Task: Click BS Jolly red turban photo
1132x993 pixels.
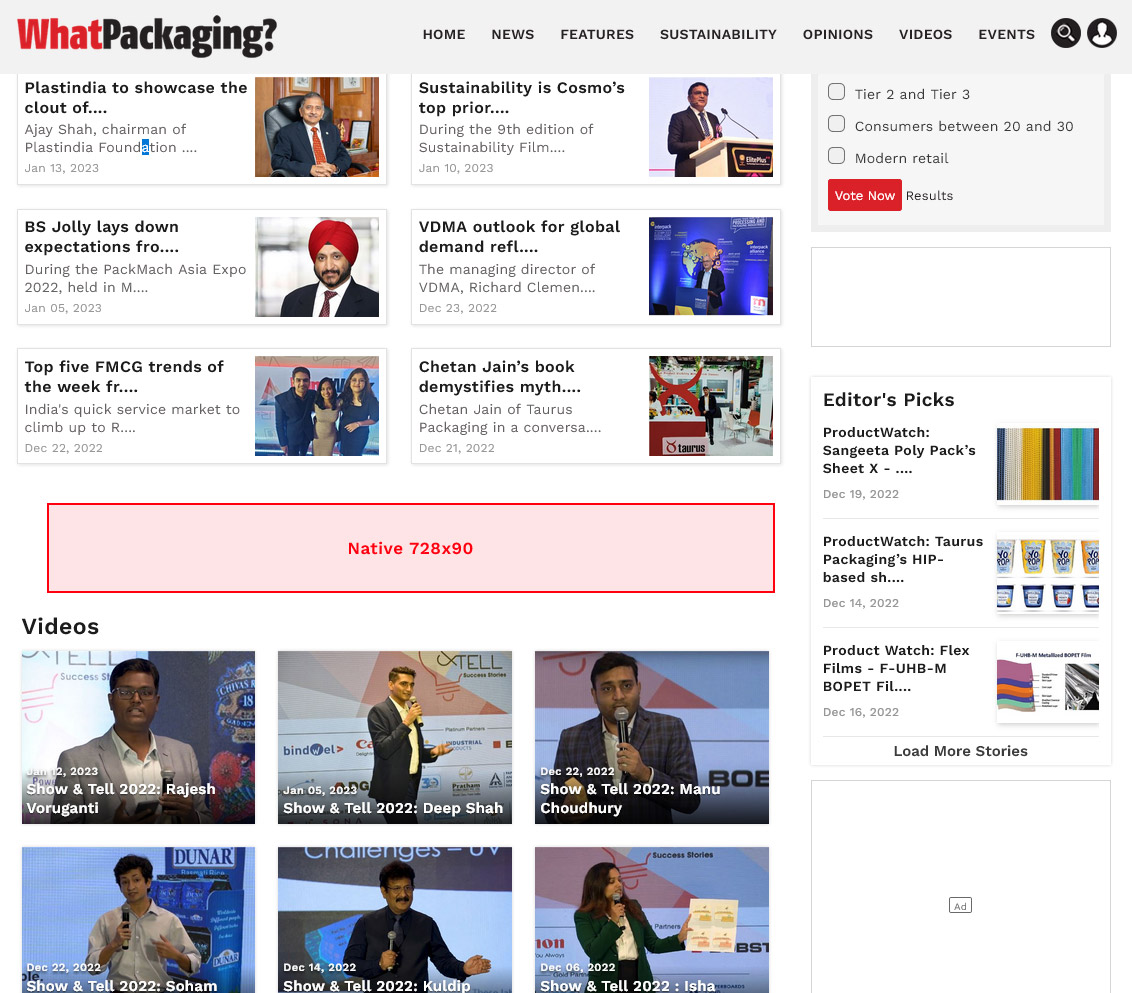Action: (x=317, y=266)
